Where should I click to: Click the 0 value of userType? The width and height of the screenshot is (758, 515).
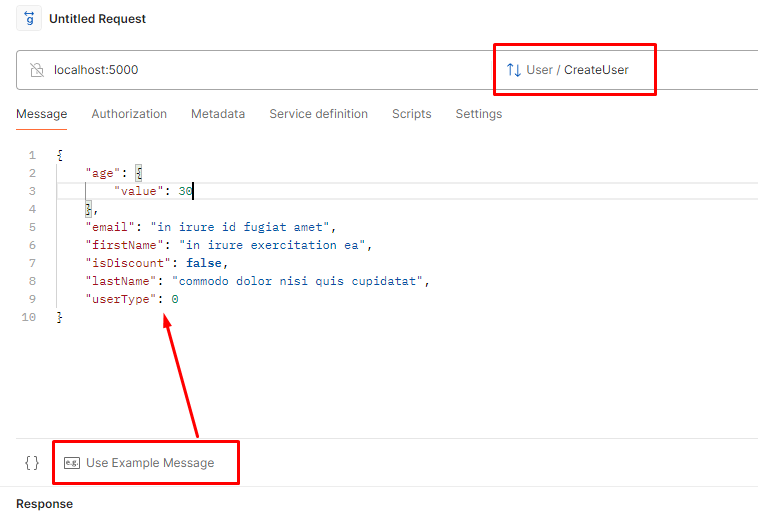click(175, 299)
